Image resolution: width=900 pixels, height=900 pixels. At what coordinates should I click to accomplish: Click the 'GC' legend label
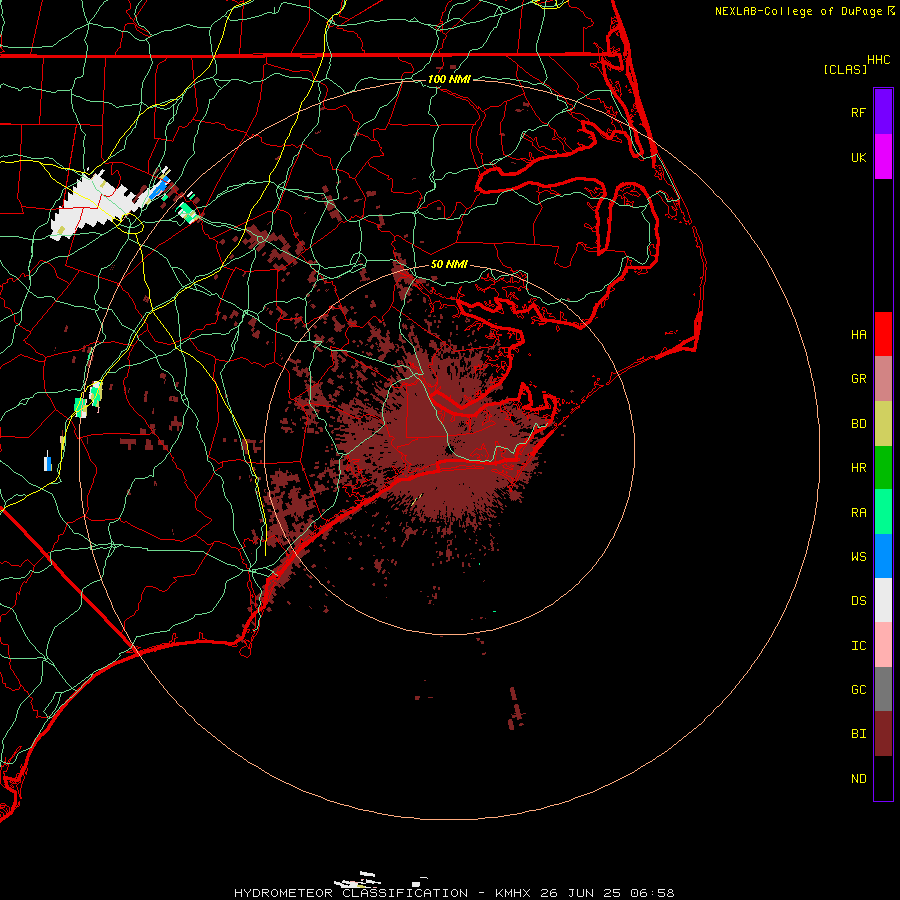pos(858,689)
